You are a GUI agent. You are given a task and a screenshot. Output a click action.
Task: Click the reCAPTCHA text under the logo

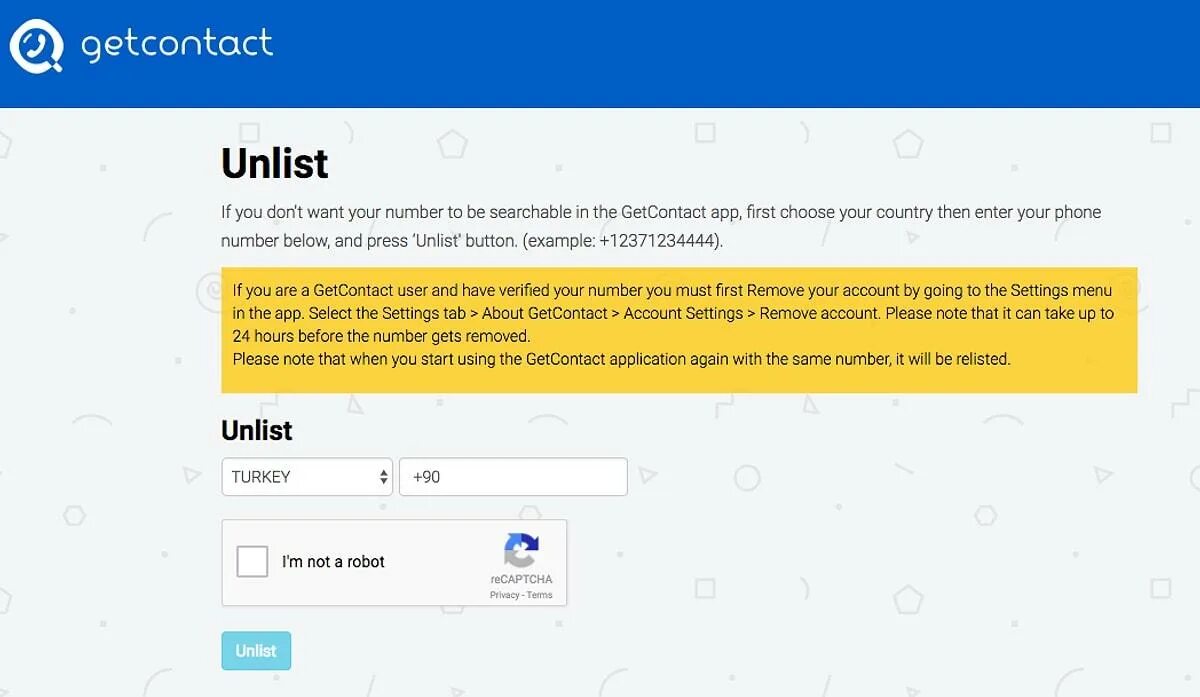tap(521, 580)
